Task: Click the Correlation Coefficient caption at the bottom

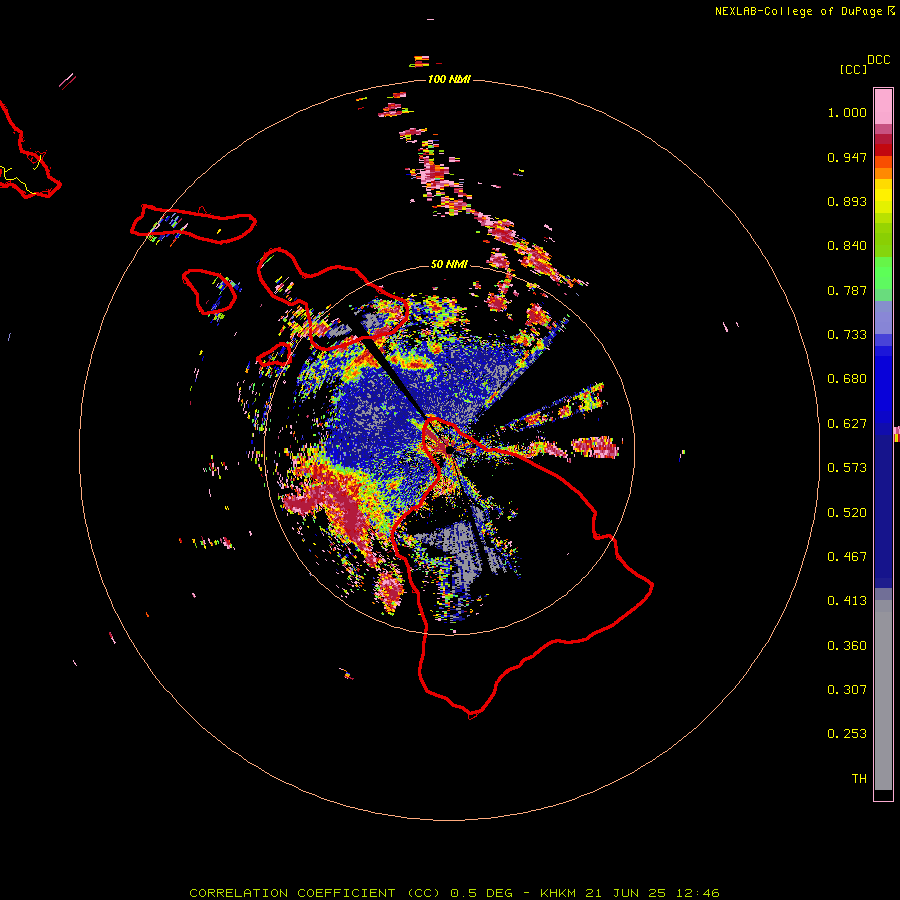Action: pyautogui.click(x=454, y=893)
